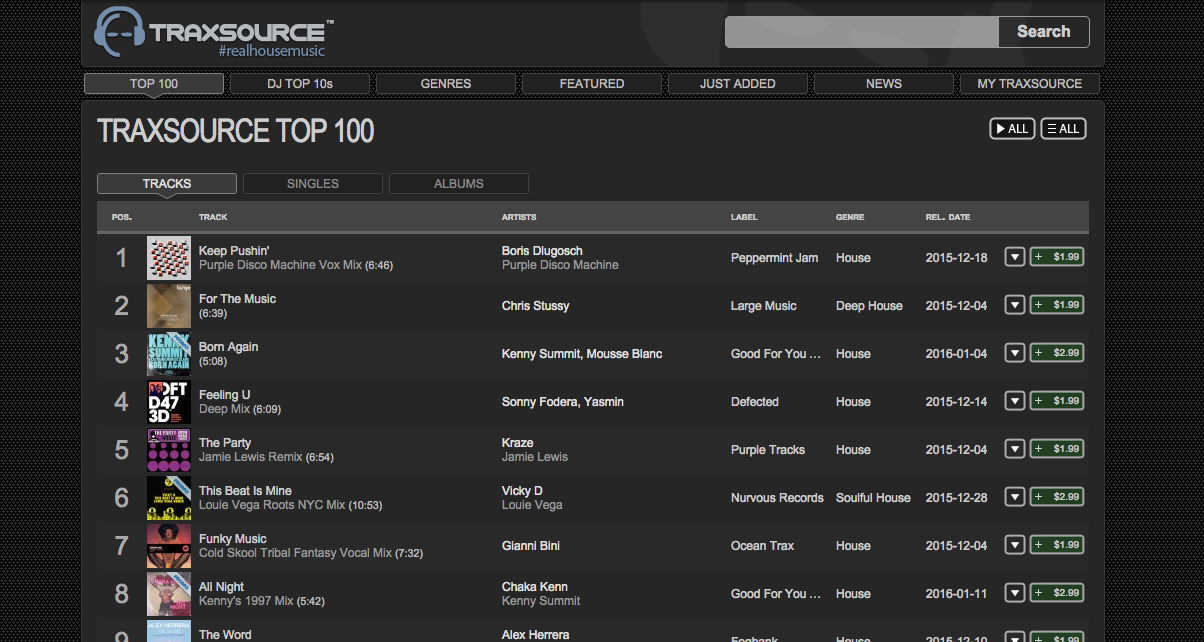Click the Keep Pushin' album artwork
1204x642 pixels.
point(169,258)
